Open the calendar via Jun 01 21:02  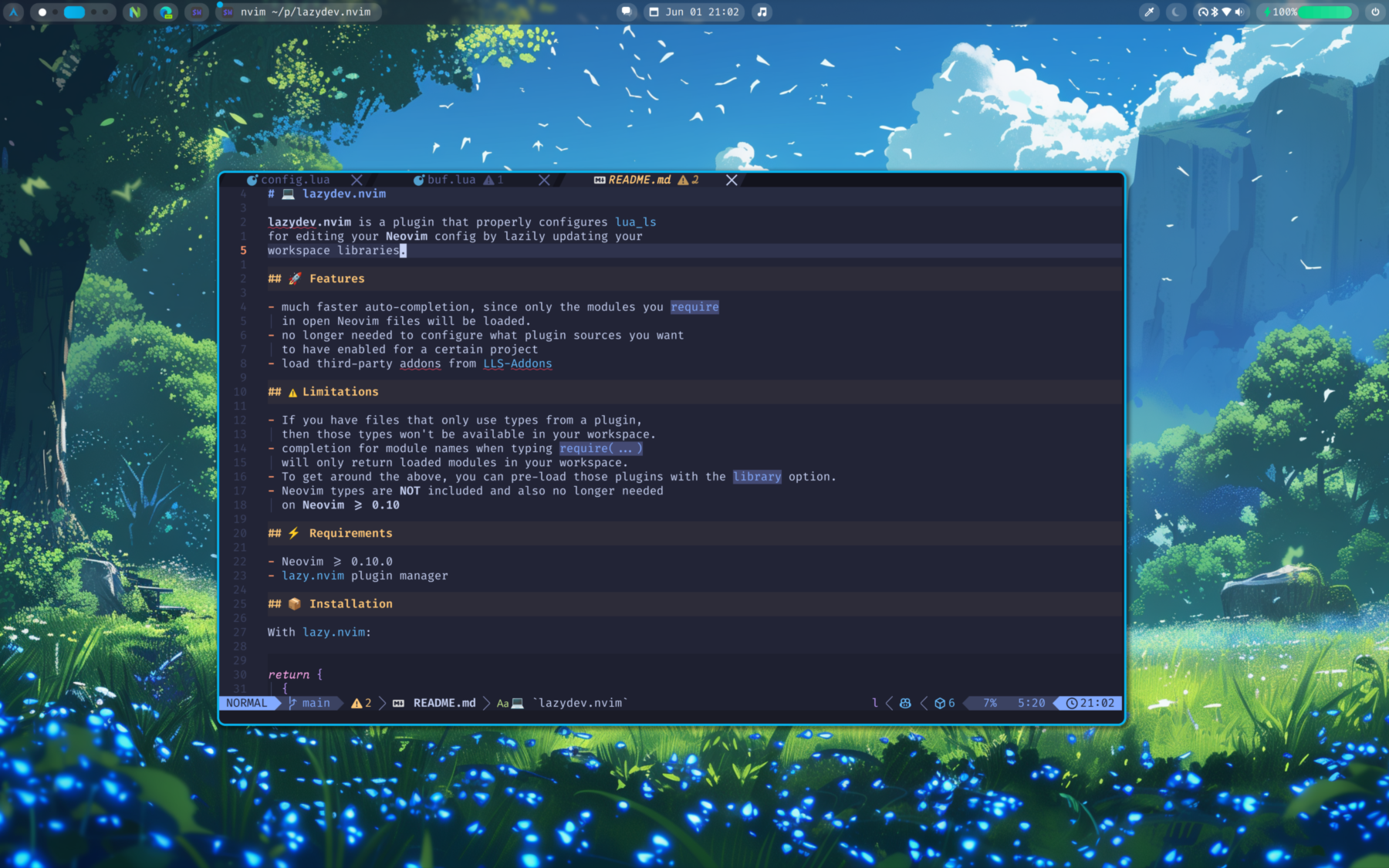(x=693, y=12)
